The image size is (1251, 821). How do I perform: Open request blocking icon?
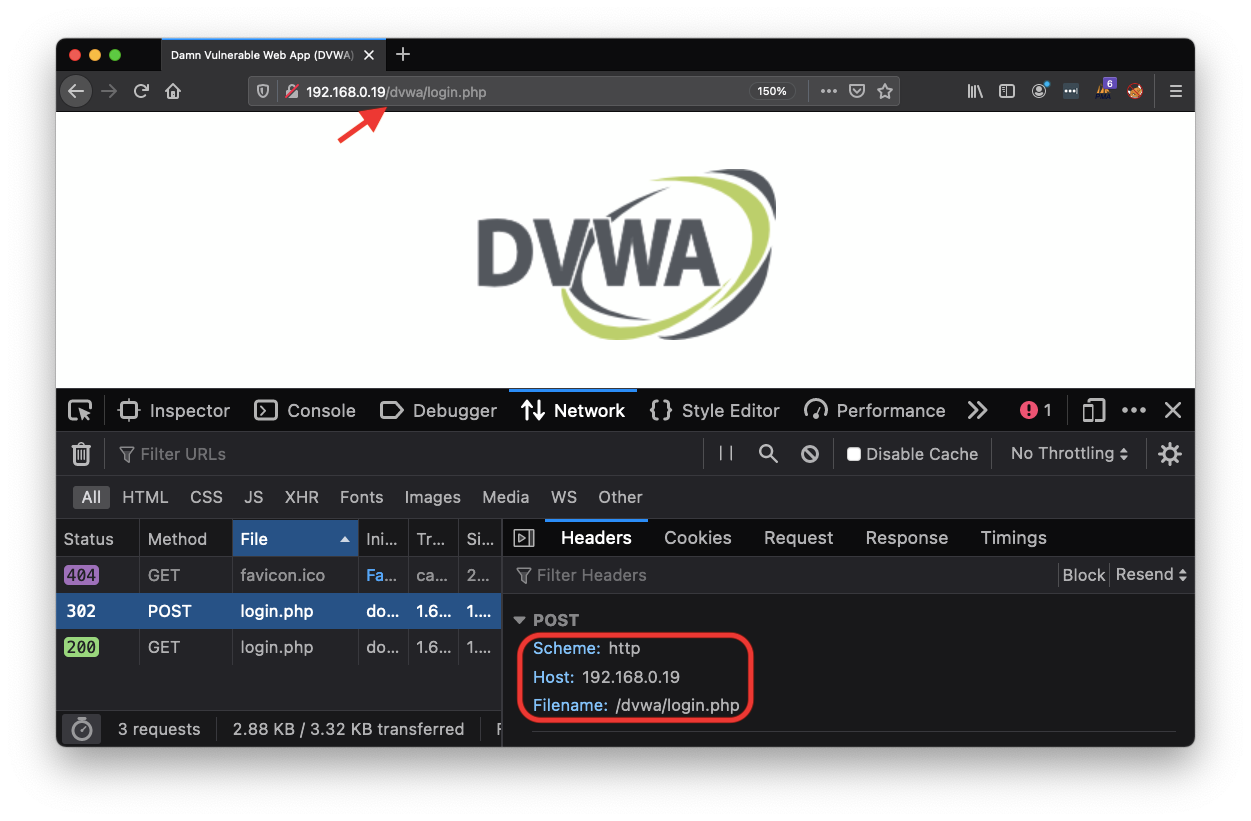810,454
